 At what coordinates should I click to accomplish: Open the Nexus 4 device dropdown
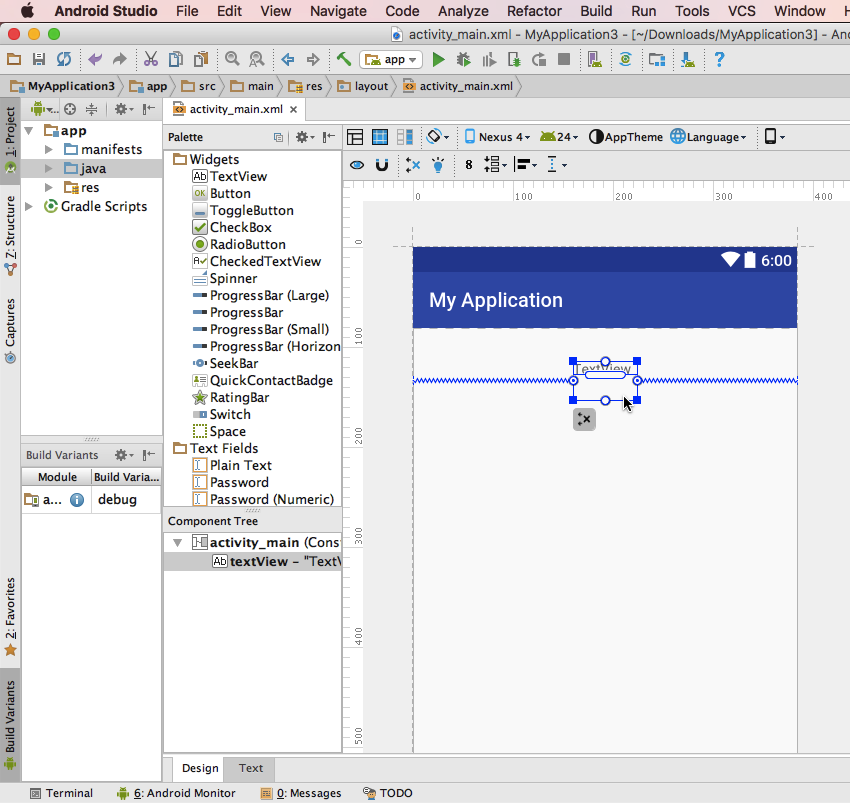[x=497, y=137]
